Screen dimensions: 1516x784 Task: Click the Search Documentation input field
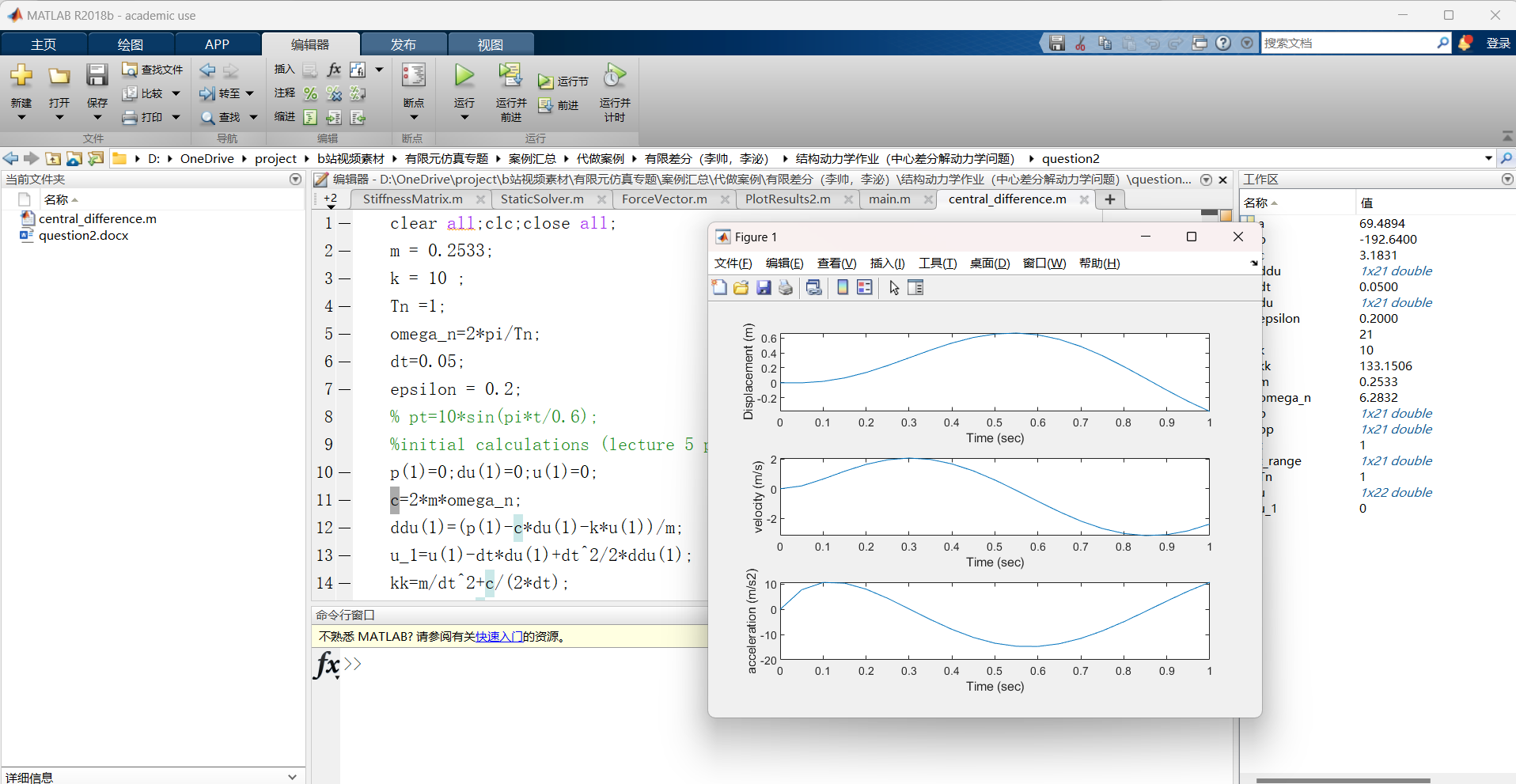(x=1348, y=44)
